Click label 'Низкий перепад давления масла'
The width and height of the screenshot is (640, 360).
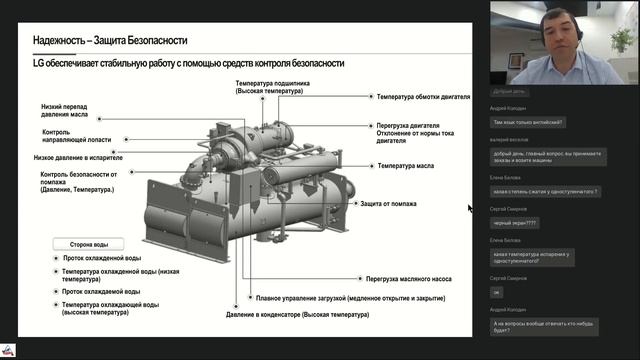(x=64, y=111)
